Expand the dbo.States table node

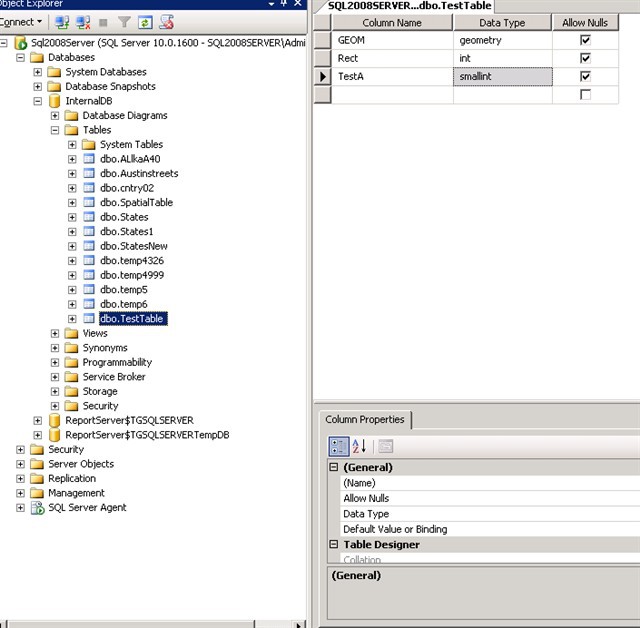pos(73,217)
